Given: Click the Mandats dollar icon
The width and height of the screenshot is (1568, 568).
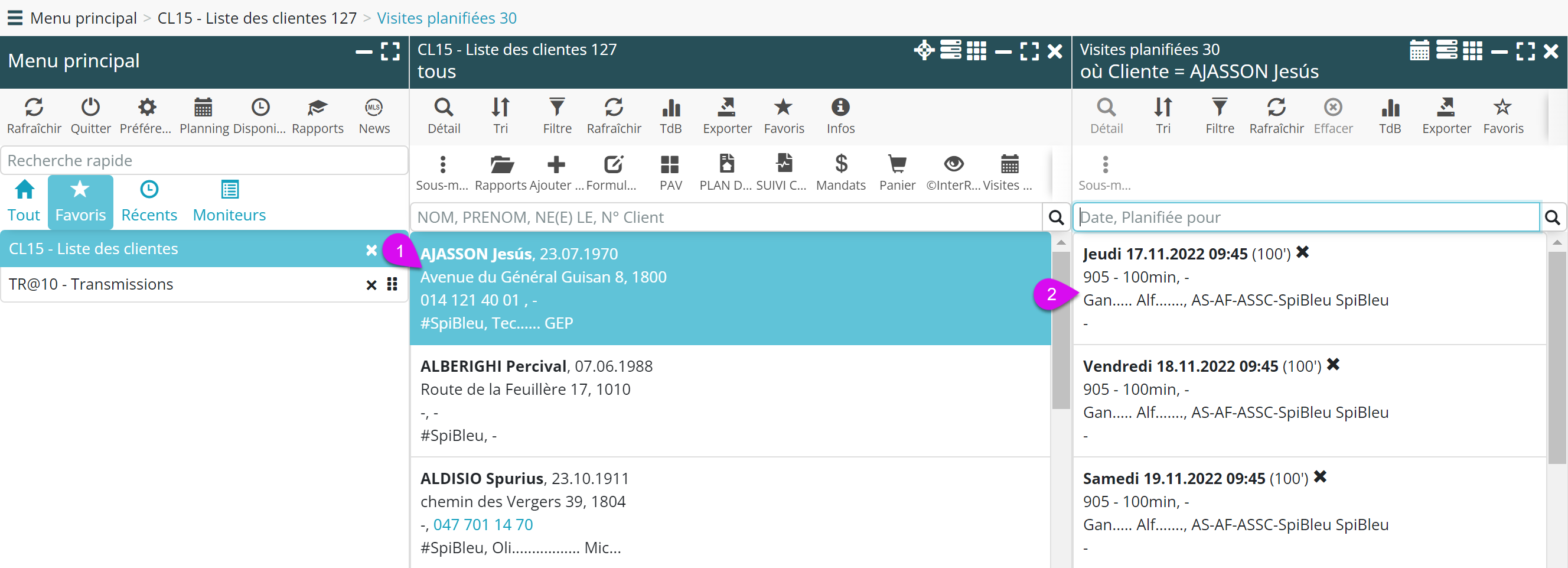Looking at the screenshot, I should pyautogui.click(x=840, y=164).
